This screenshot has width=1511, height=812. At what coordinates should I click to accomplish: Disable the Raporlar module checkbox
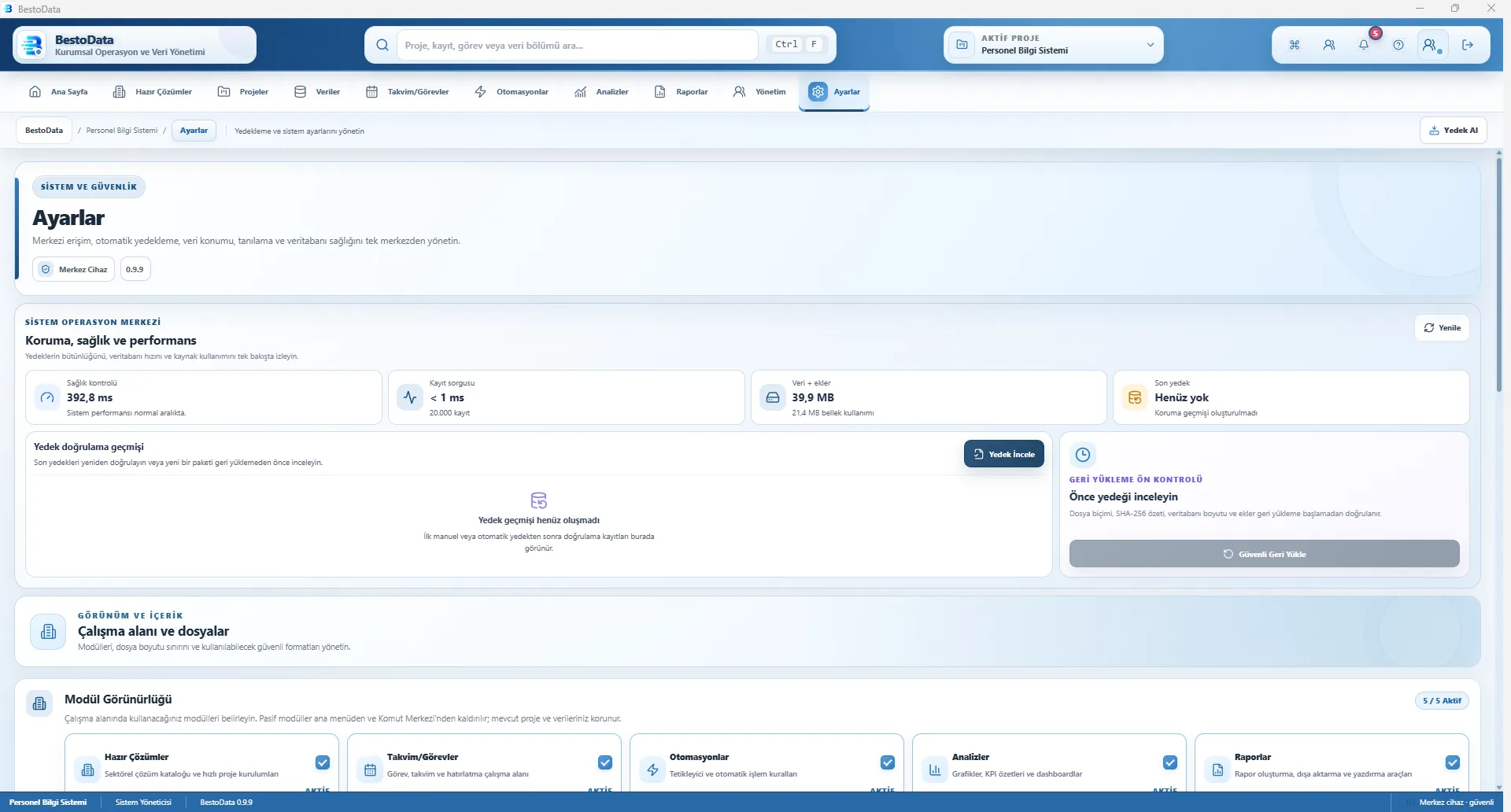click(1453, 762)
